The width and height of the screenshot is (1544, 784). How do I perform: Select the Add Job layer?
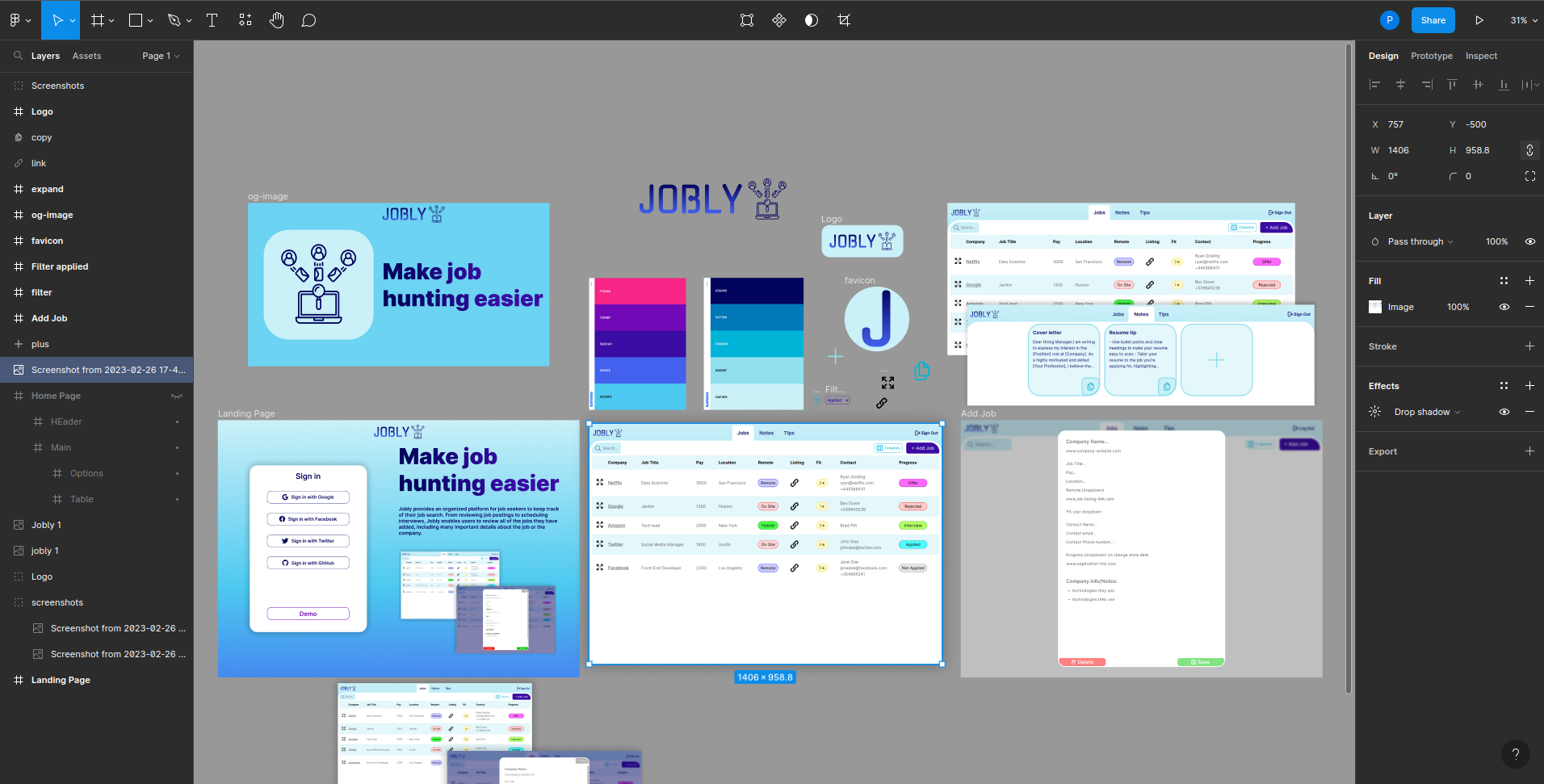click(x=96, y=318)
